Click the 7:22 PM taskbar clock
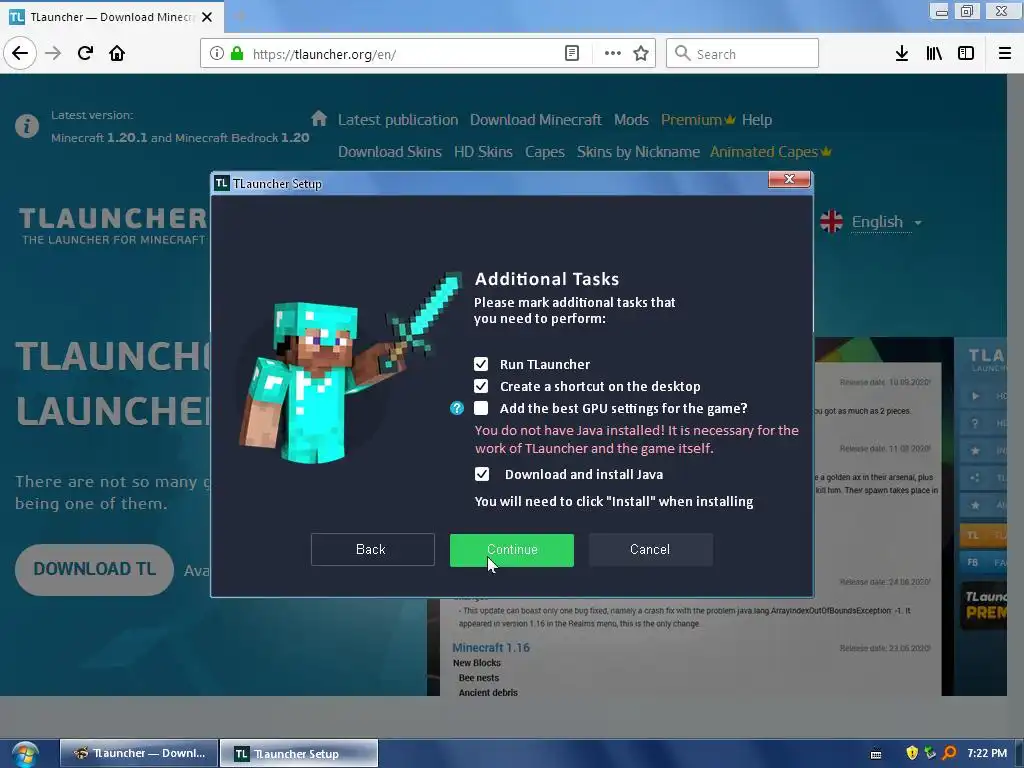 987,753
